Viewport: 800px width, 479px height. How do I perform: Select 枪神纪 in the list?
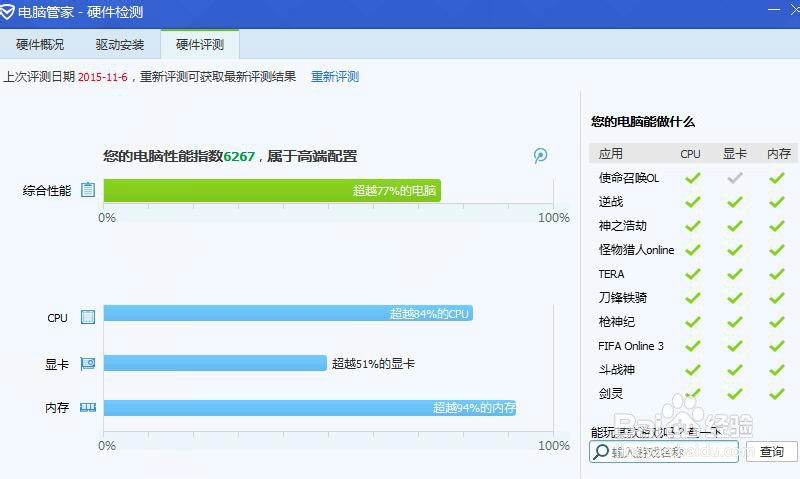point(617,322)
